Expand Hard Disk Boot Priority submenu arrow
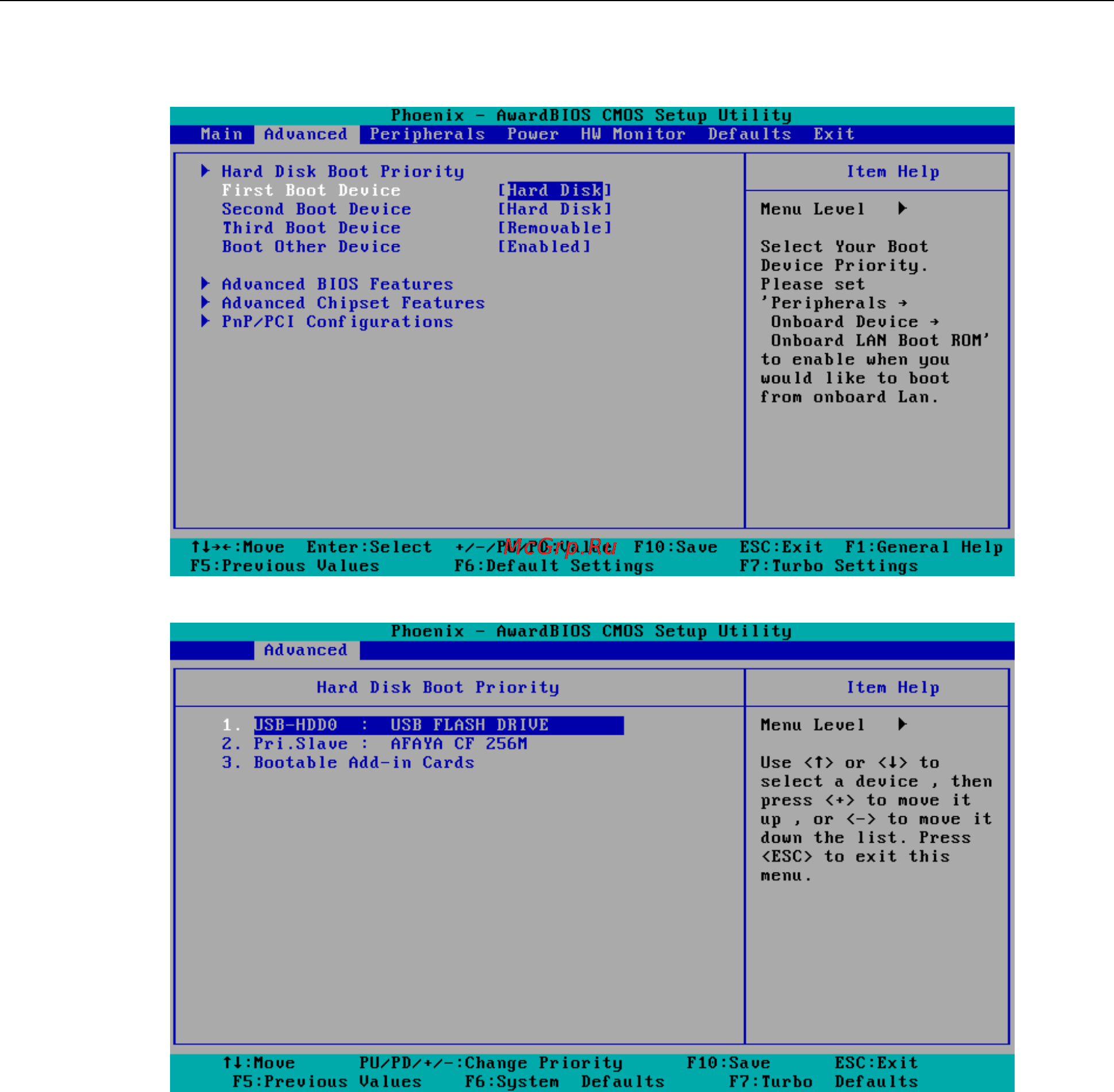The height and width of the screenshot is (1092, 1114). [205, 171]
